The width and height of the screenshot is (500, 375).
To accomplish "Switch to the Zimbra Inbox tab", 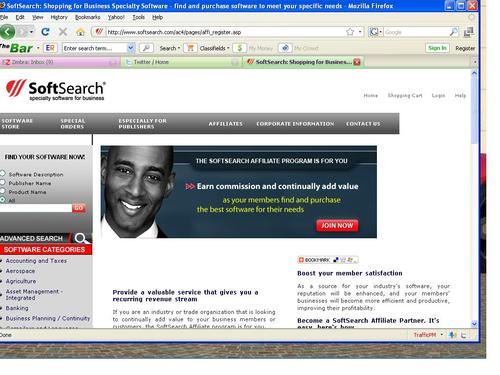I will click(59, 62).
